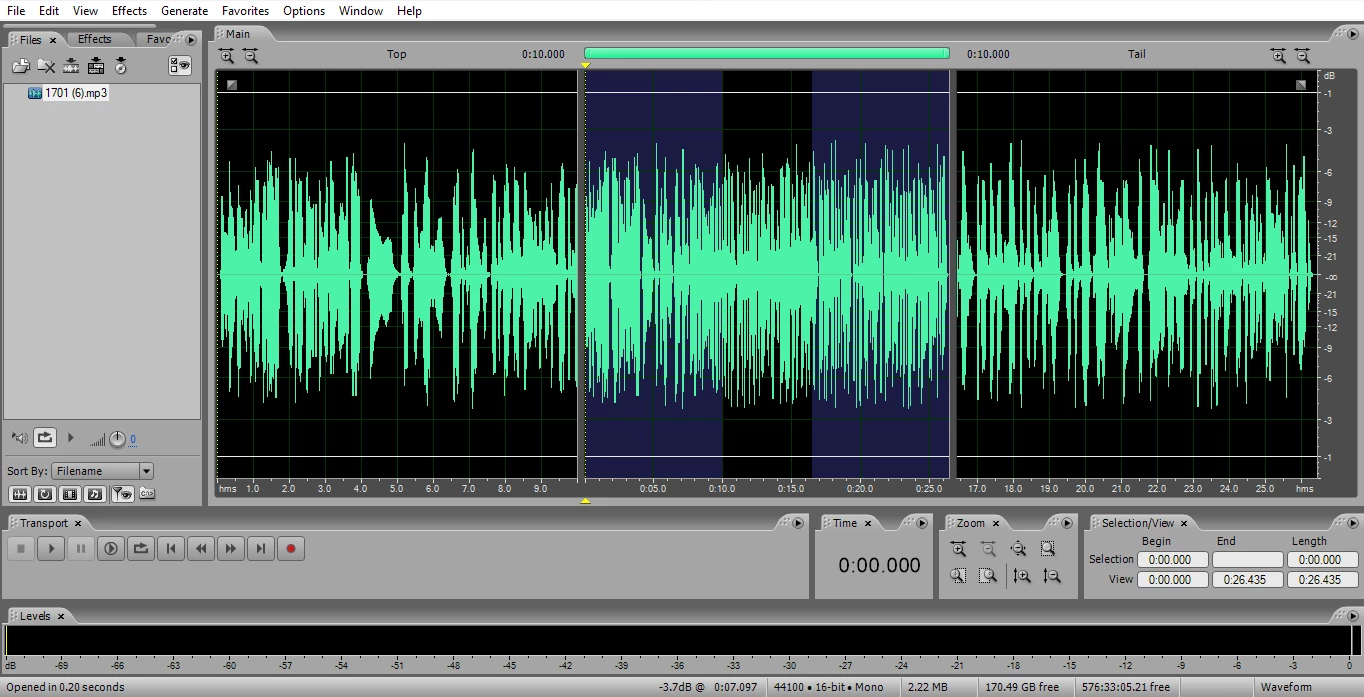Toggle the Auto-play speaker icon in Files panel
The height and width of the screenshot is (697, 1364).
(x=19, y=438)
